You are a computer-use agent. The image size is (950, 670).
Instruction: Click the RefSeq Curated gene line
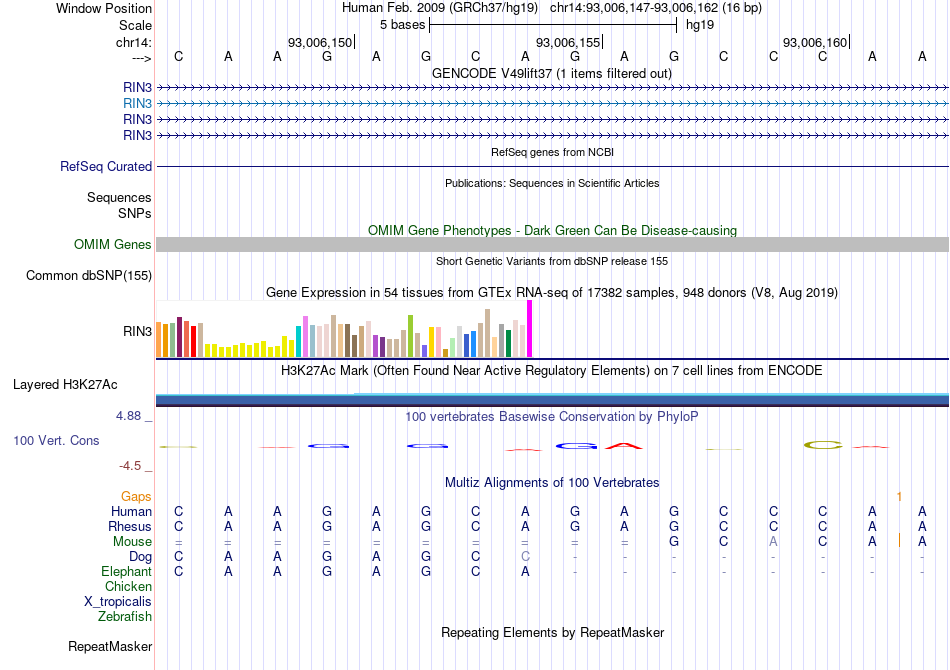tap(552, 166)
